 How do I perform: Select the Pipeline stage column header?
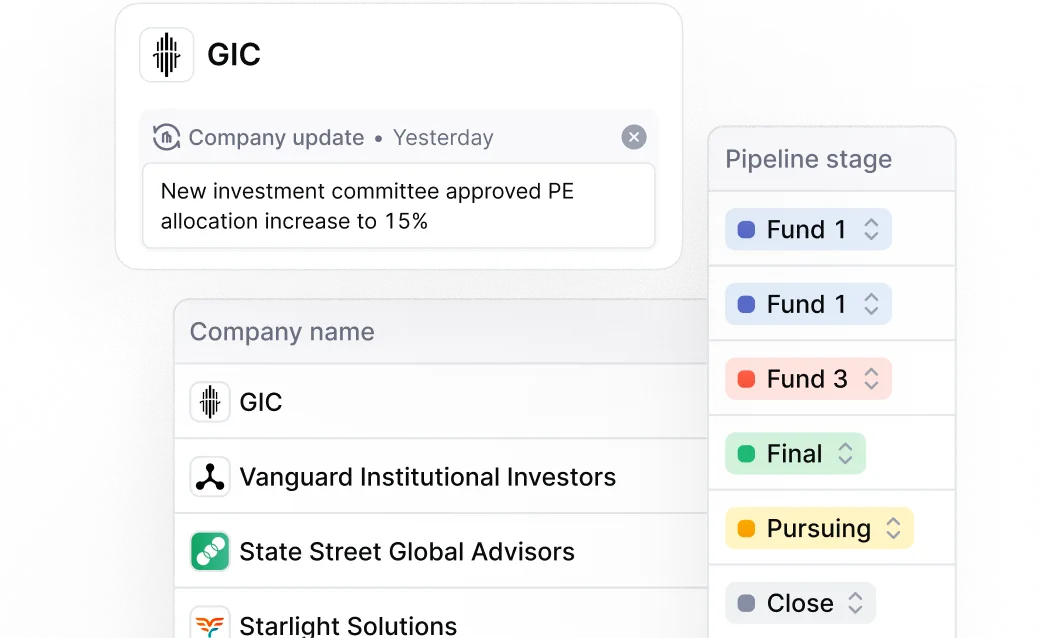point(808,159)
